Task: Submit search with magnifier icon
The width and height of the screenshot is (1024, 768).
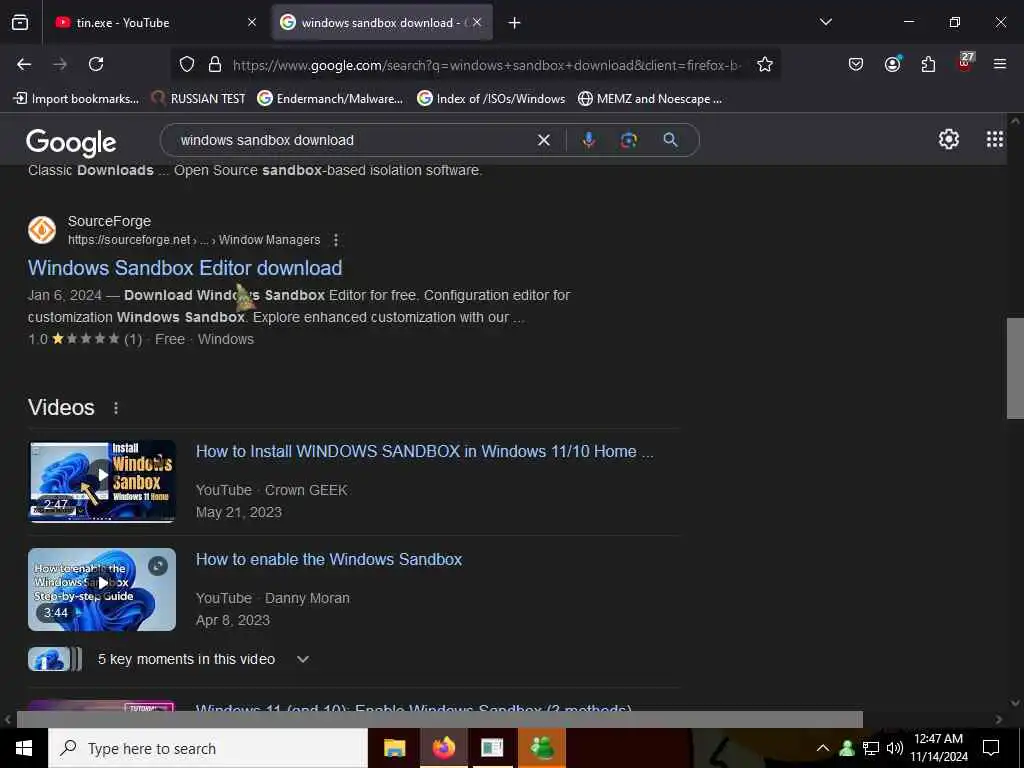Action: click(671, 140)
